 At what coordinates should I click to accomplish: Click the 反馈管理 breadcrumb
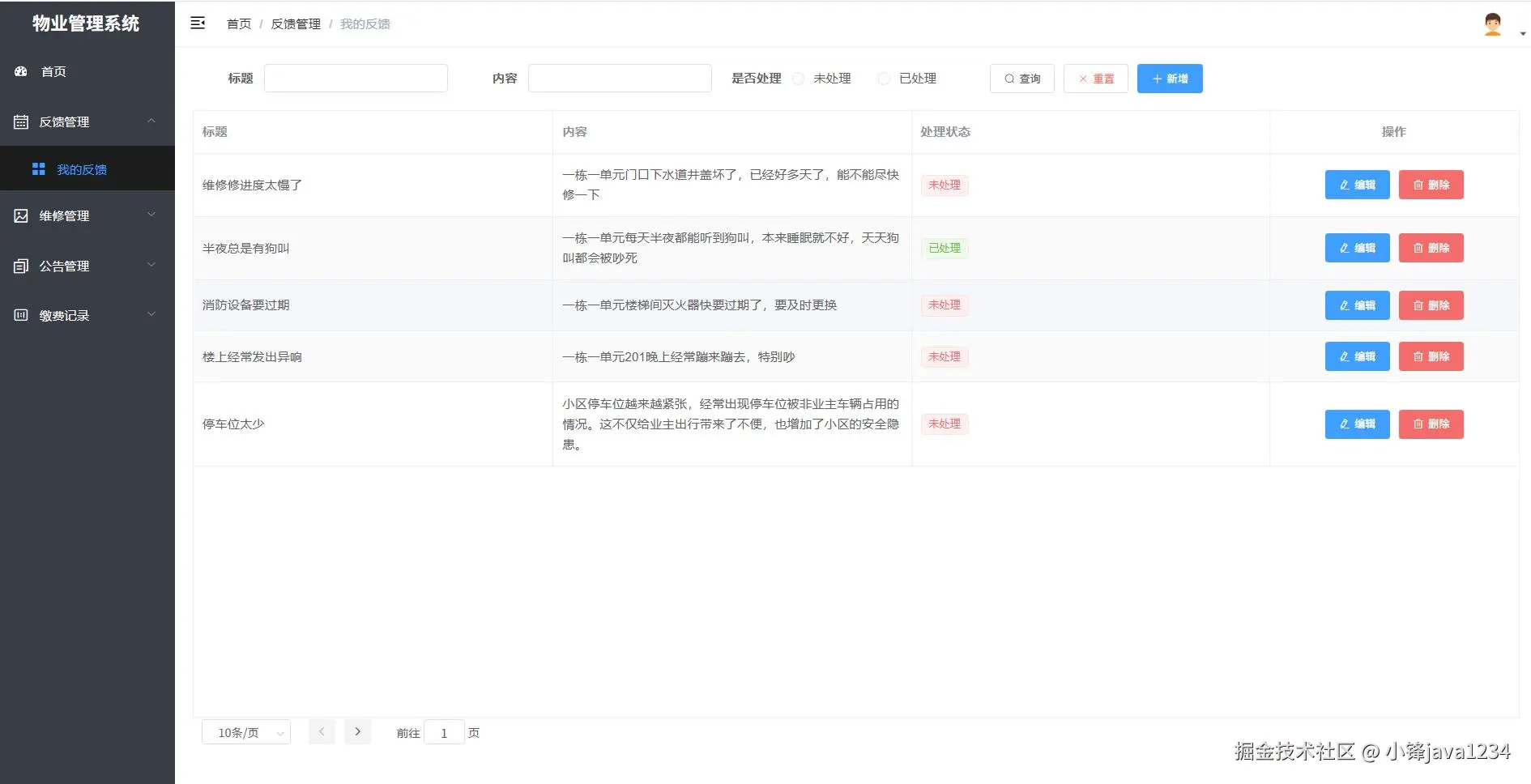pos(296,24)
